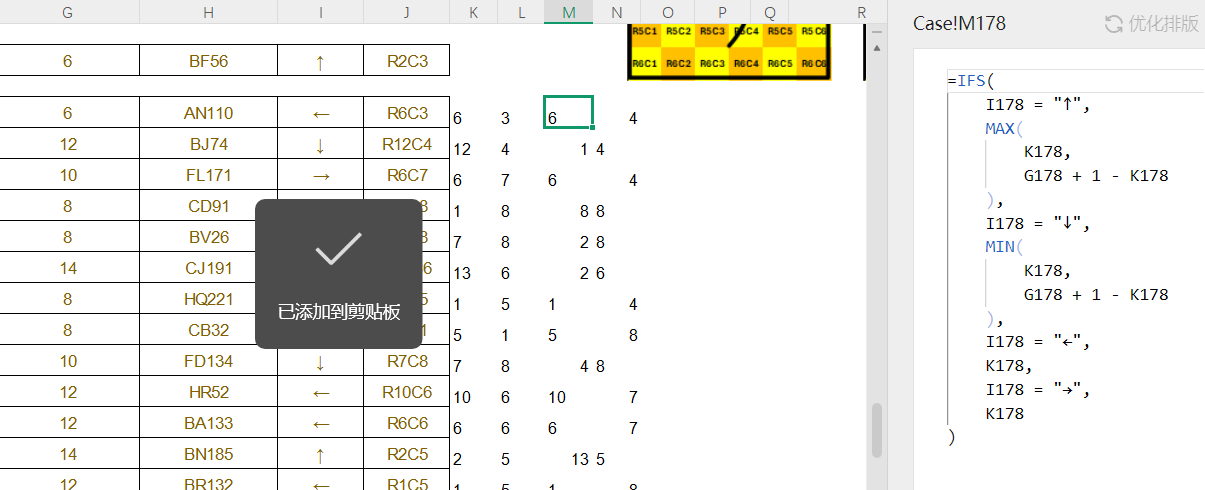This screenshot has width=1205, height=490.
Task: Select the cell containing HR52
Action: pyautogui.click(x=208, y=392)
